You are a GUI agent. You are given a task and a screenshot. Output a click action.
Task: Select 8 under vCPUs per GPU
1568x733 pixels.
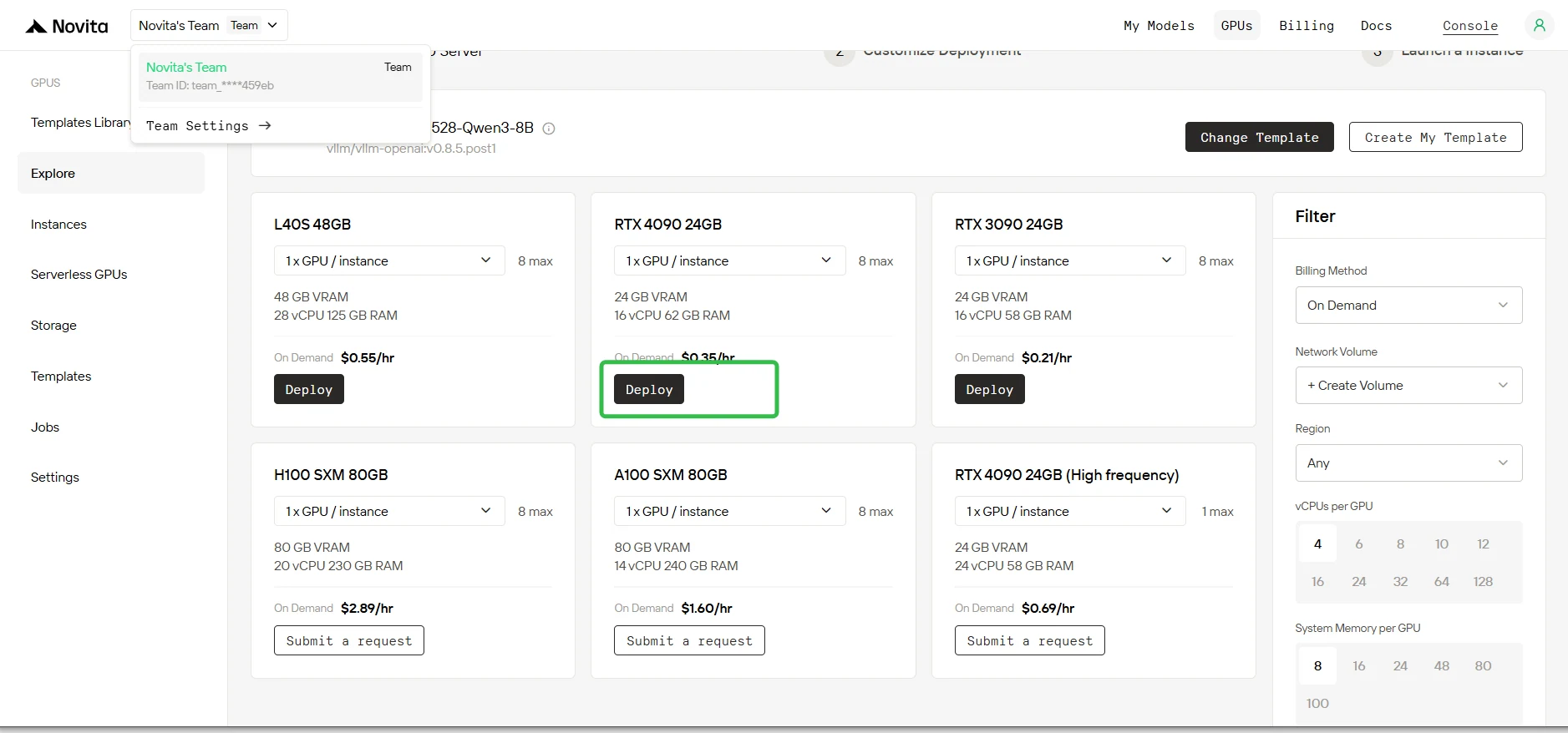click(1400, 544)
